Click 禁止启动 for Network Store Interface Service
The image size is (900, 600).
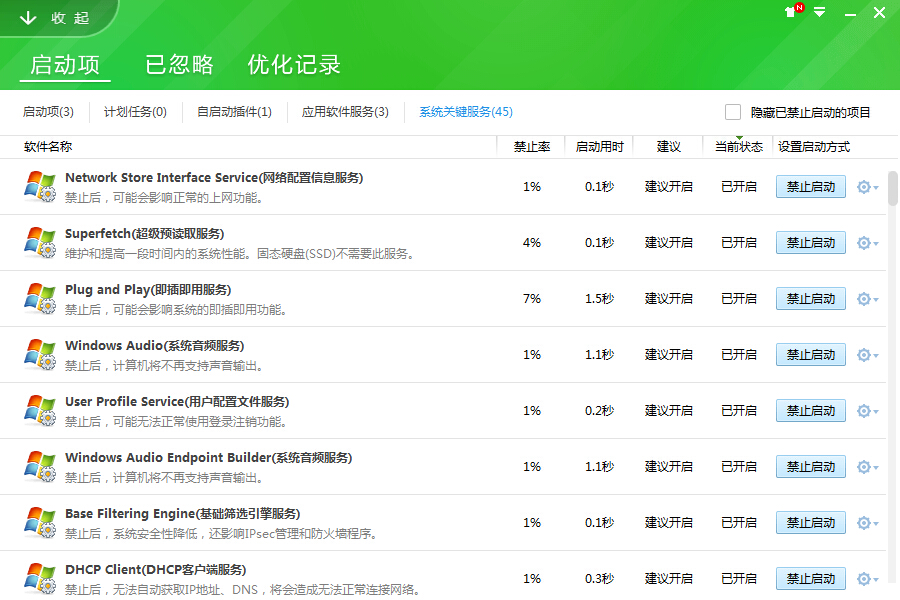[810, 187]
